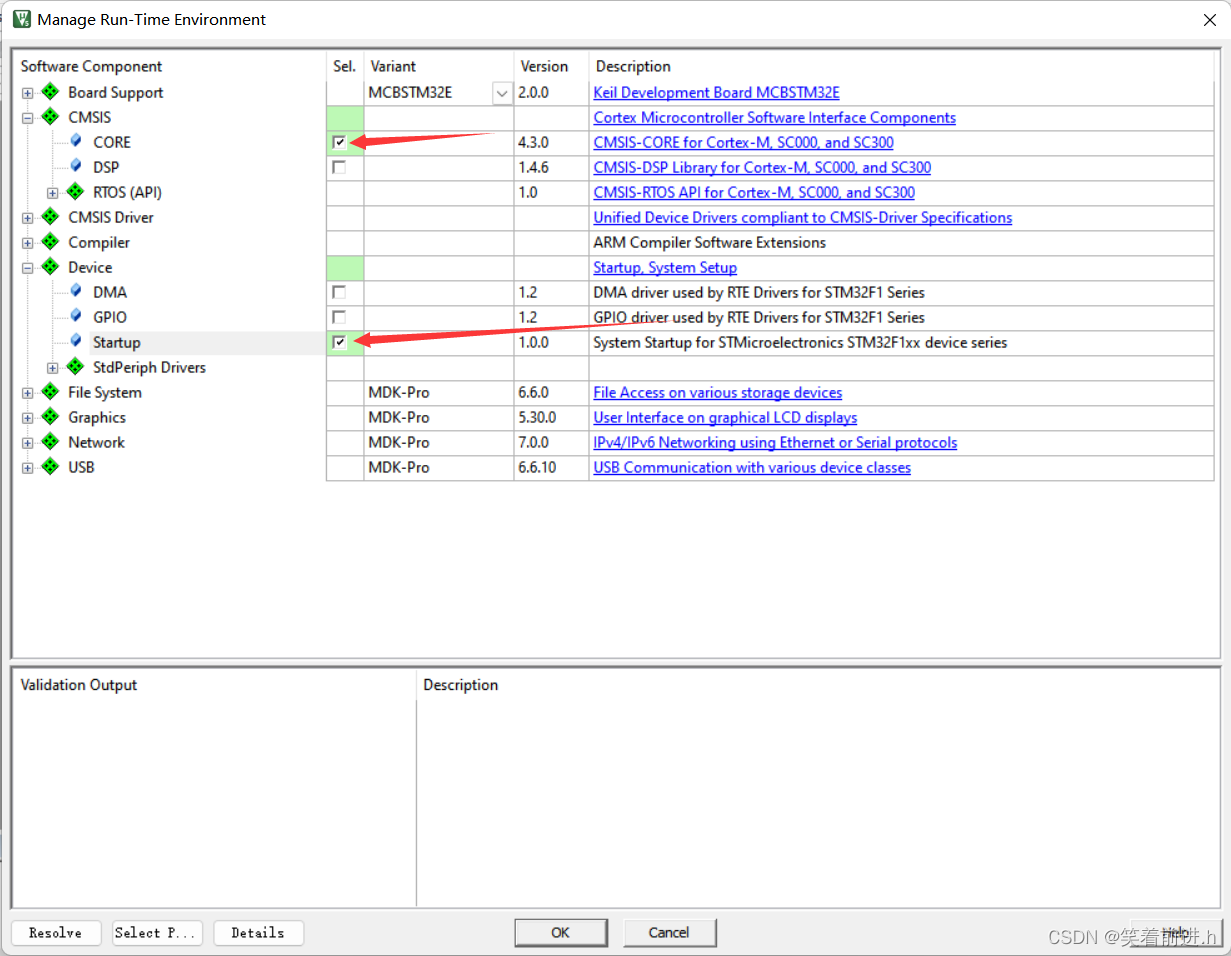Click the Software Component column header
This screenshot has width=1231, height=956.
tap(91, 66)
